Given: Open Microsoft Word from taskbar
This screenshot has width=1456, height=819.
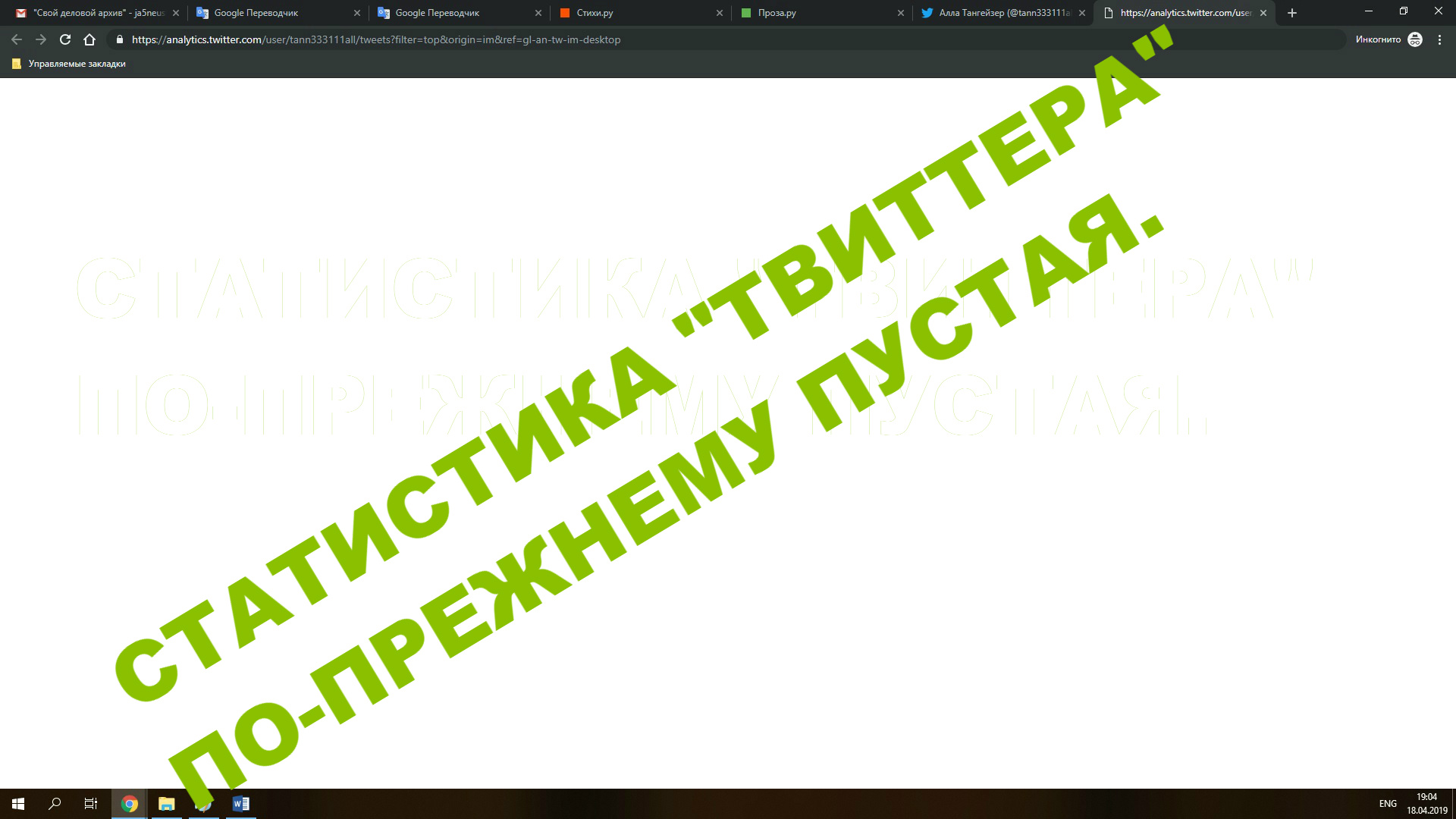Looking at the screenshot, I should [x=241, y=804].
